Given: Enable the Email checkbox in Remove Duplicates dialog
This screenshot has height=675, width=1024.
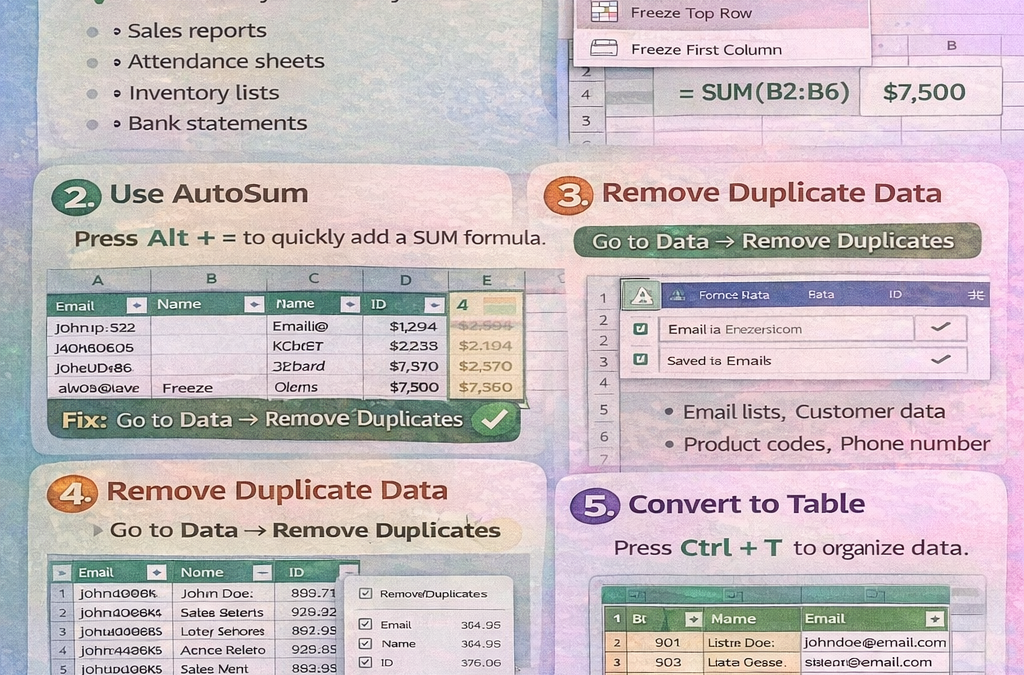Looking at the screenshot, I should pos(367,623).
